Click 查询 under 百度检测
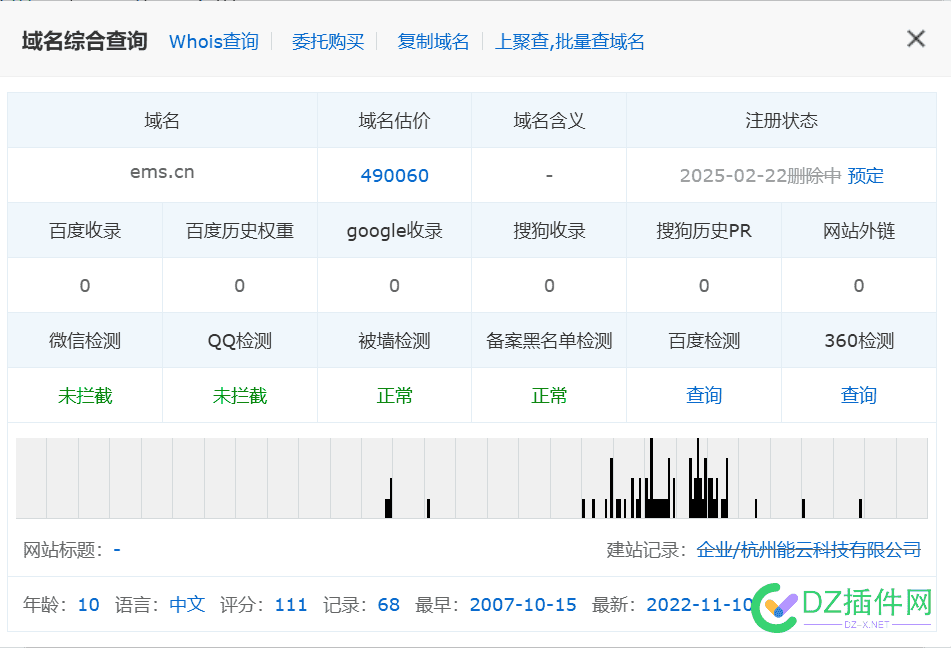Image resolution: width=951 pixels, height=648 pixels. coord(704,395)
